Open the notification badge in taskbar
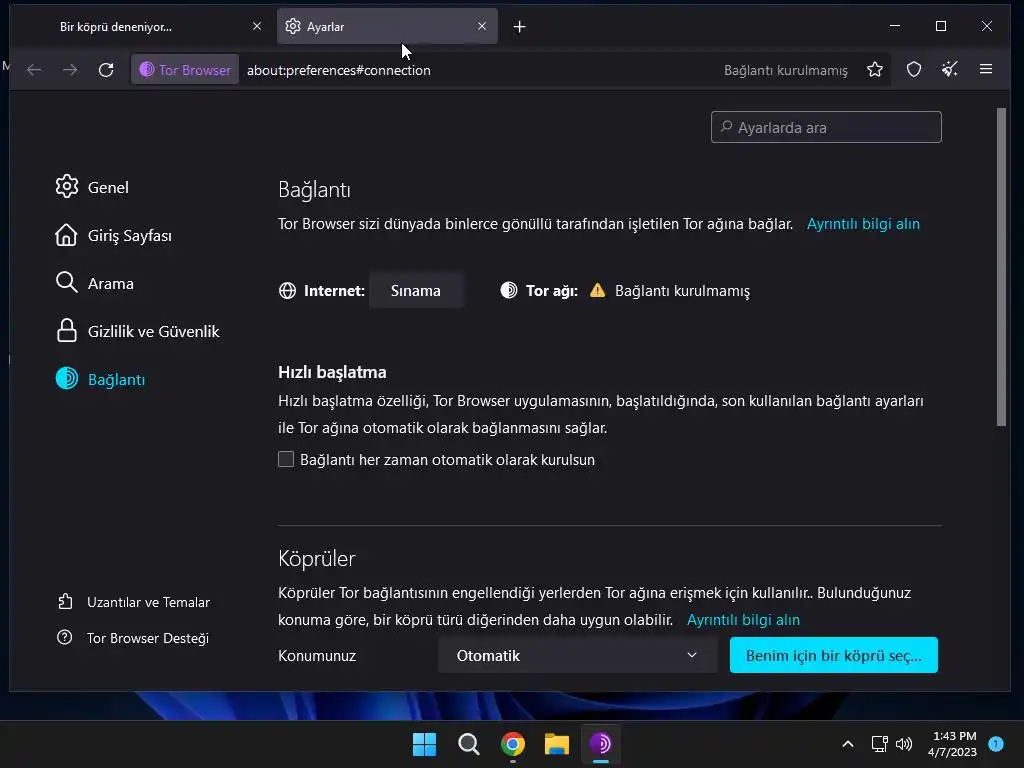Viewport: 1024px width, 768px height. [996, 744]
